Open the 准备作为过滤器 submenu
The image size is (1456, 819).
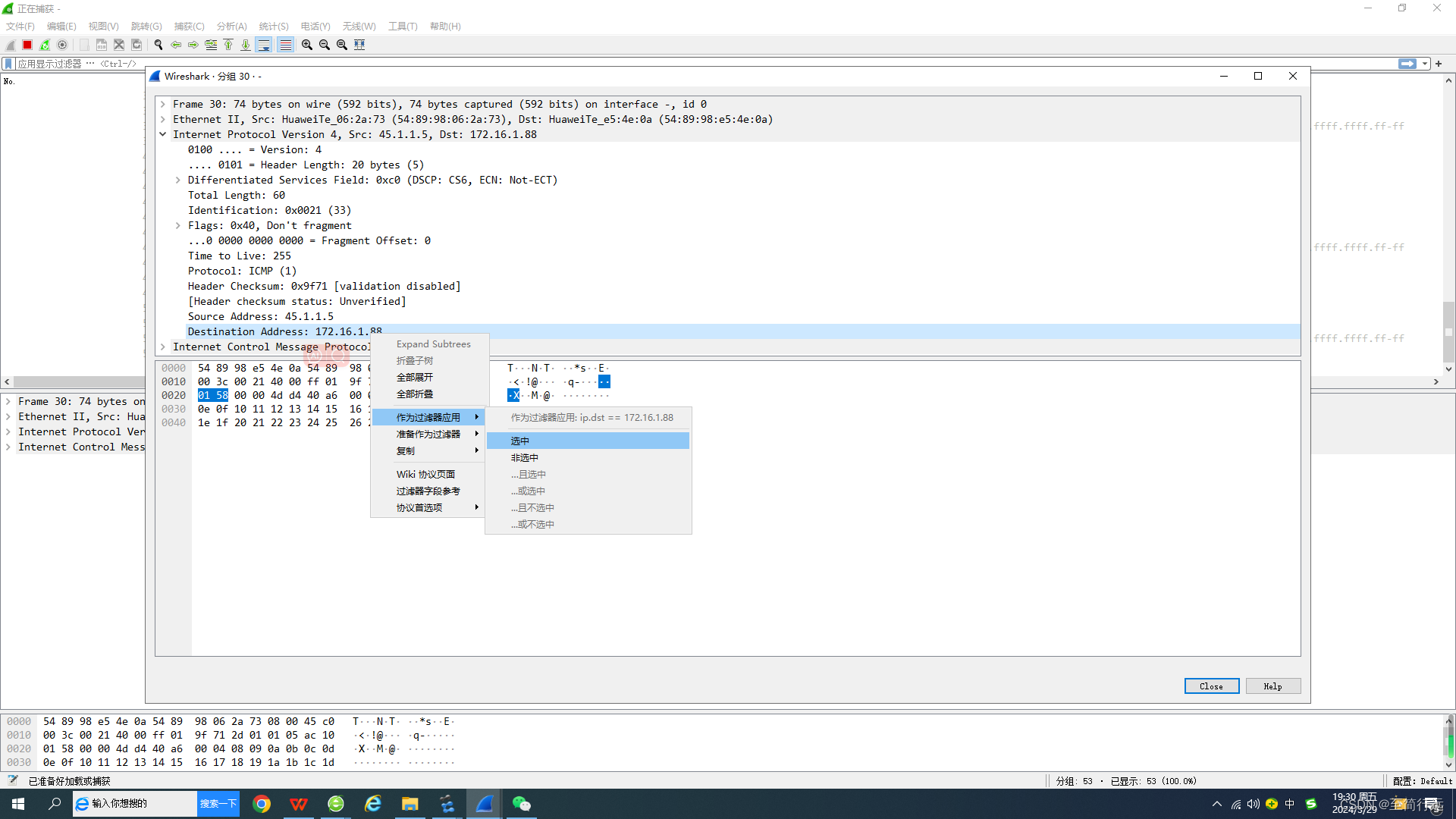pyautogui.click(x=428, y=434)
